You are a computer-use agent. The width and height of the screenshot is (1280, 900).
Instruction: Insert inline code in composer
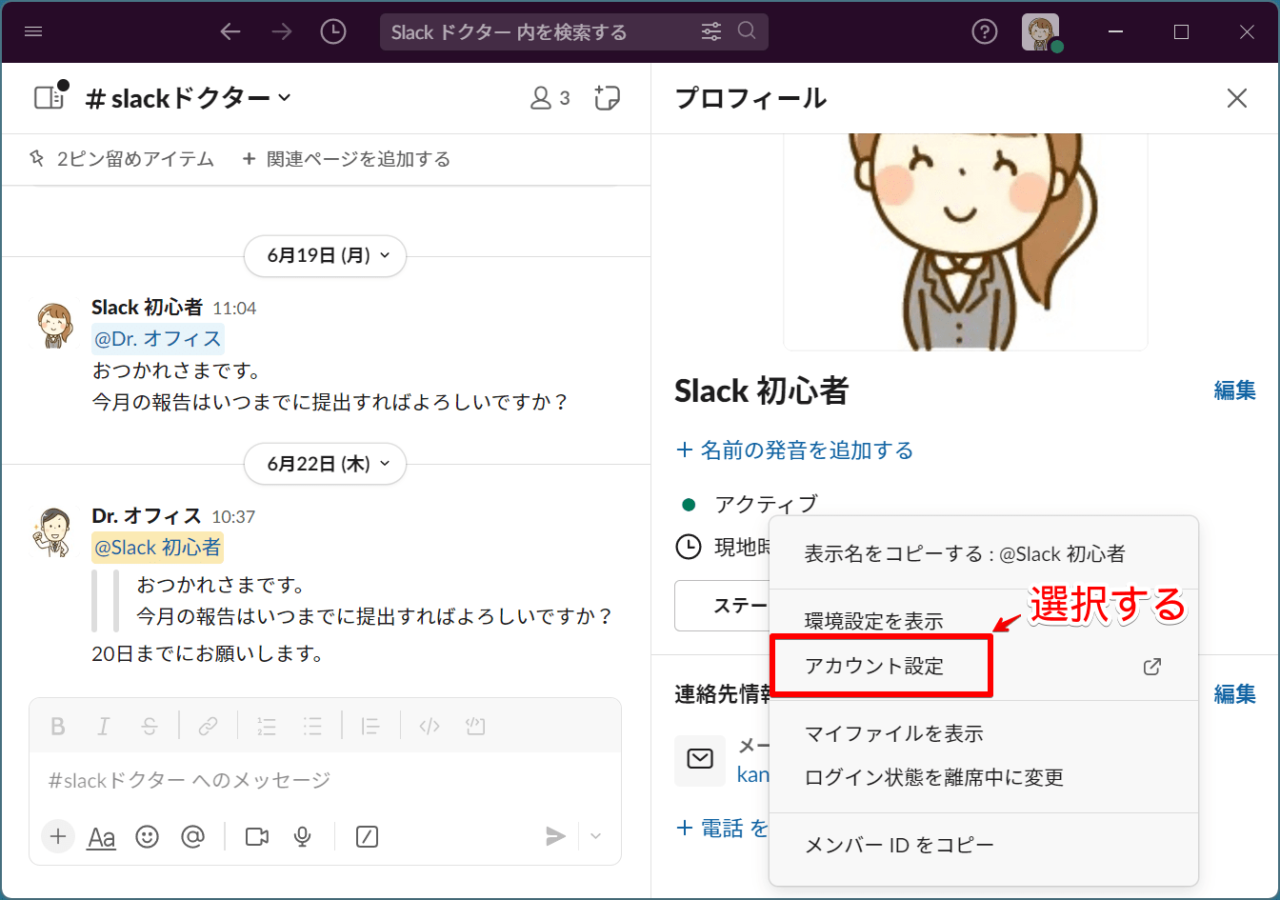pos(430,726)
